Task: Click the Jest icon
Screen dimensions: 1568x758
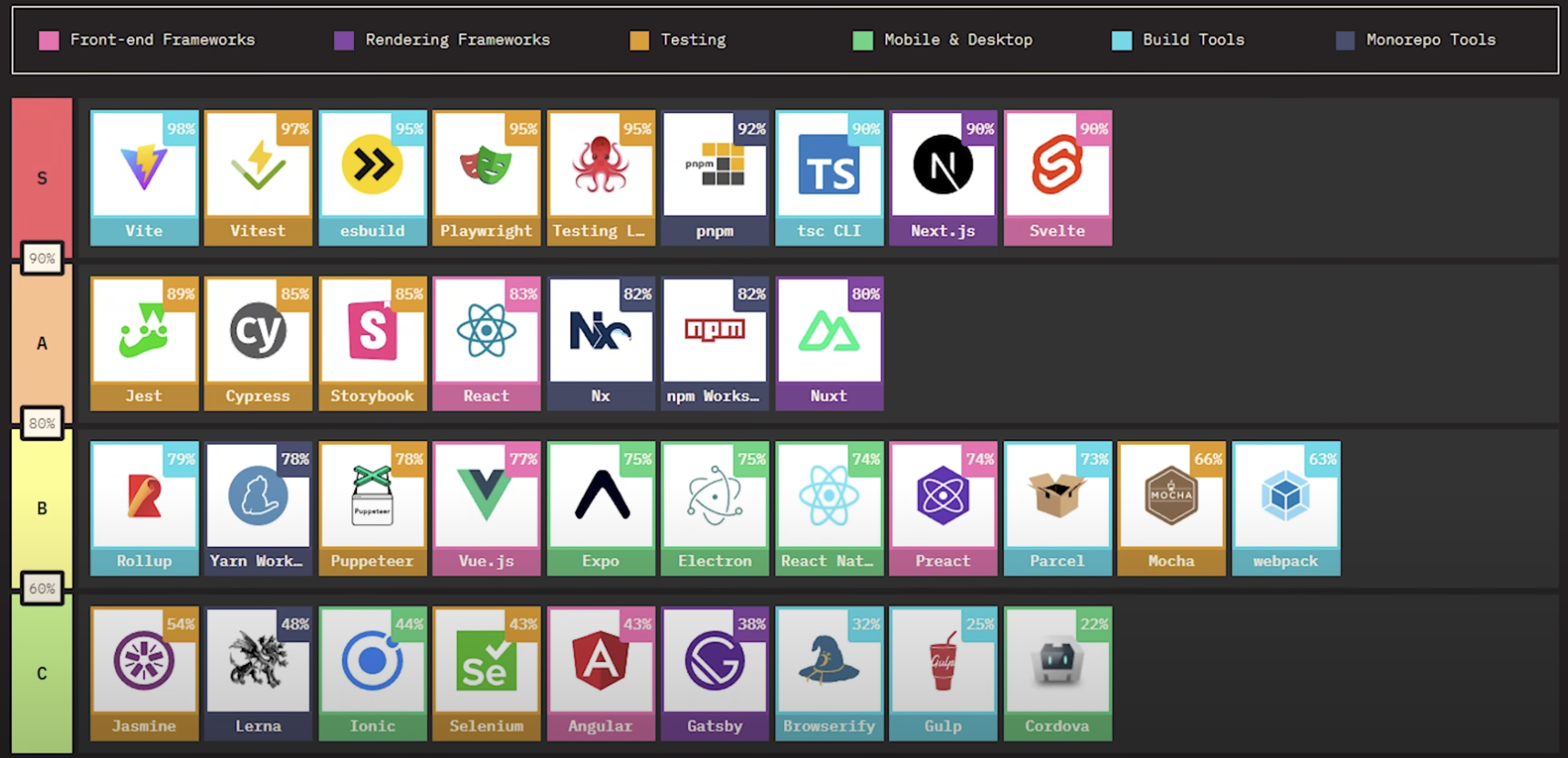Action: pyautogui.click(x=144, y=331)
